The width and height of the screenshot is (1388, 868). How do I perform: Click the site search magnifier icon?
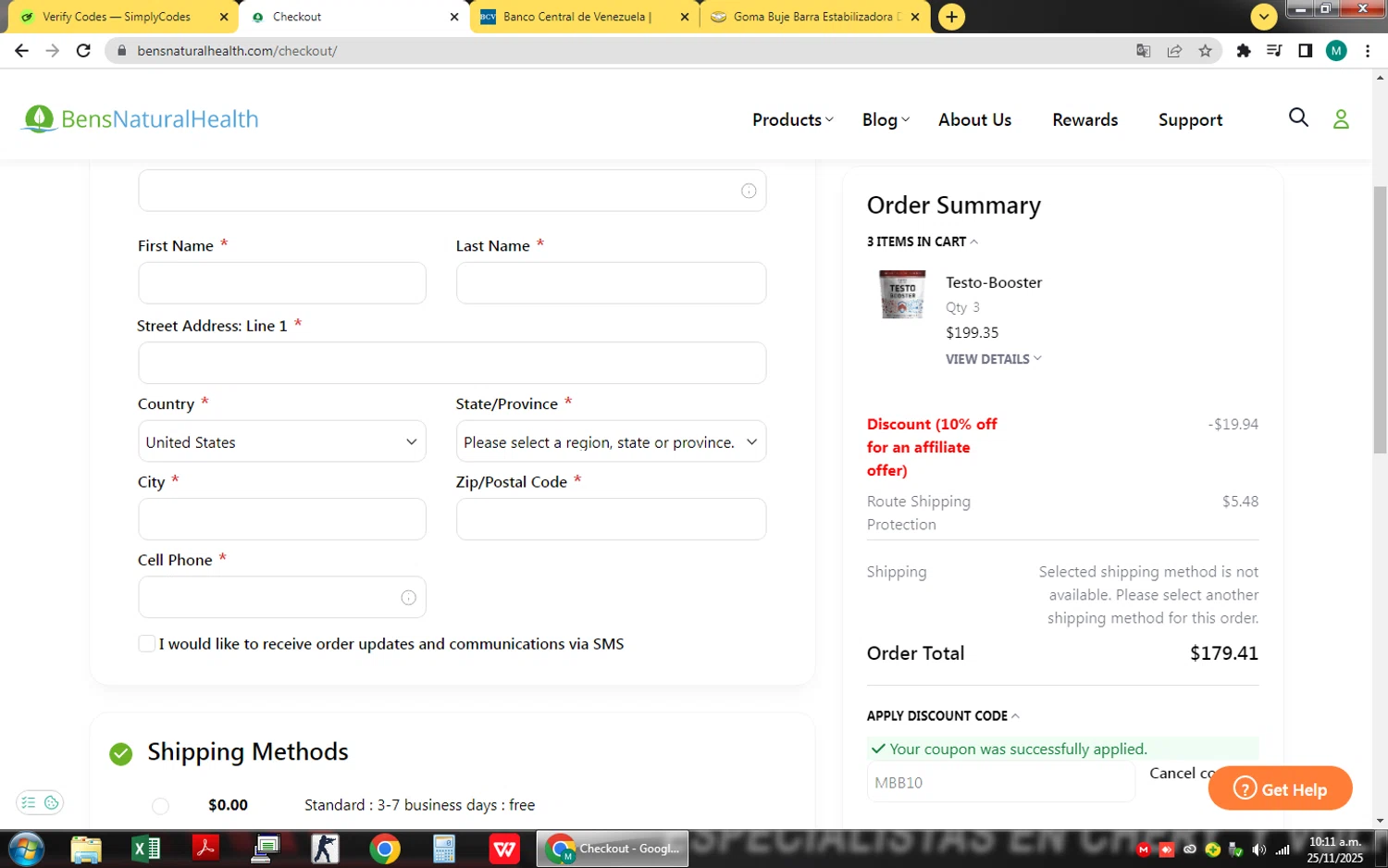(1298, 118)
